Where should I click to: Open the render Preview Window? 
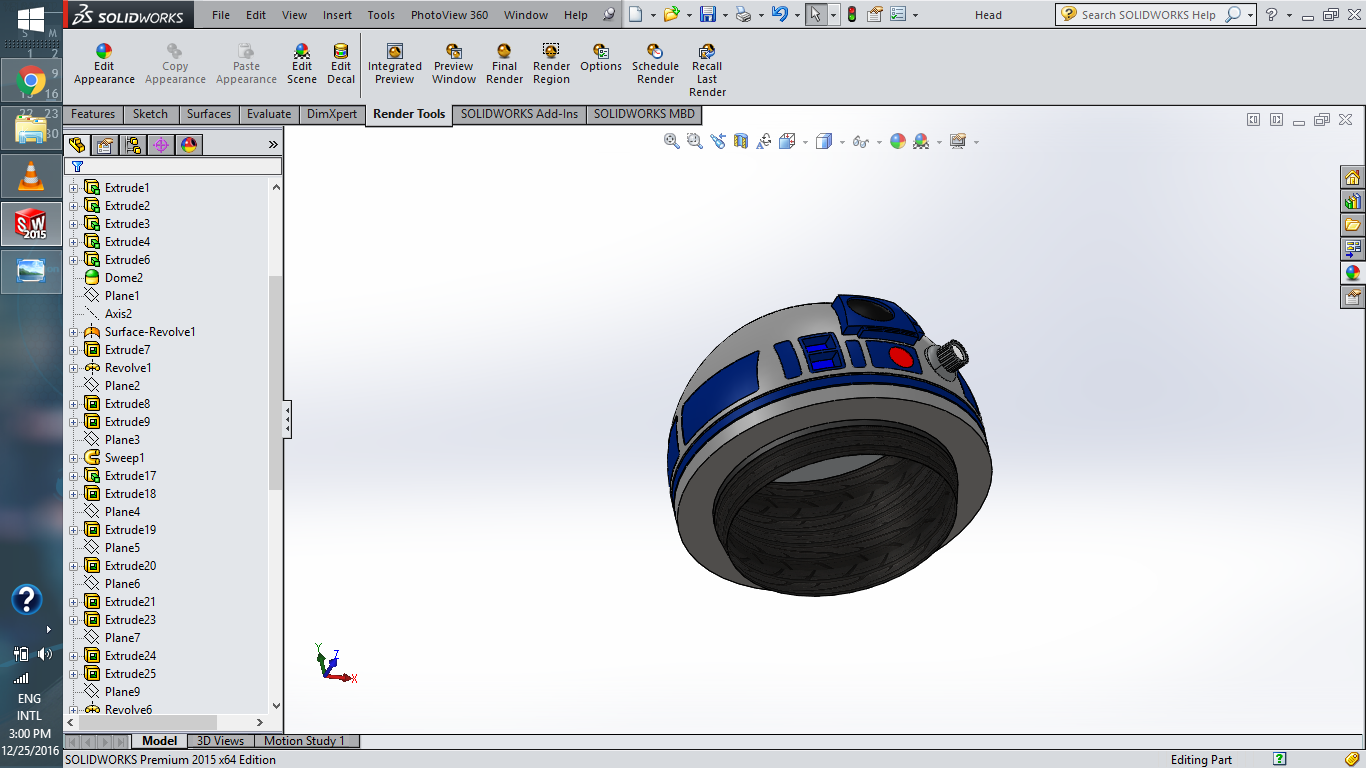coord(454,65)
